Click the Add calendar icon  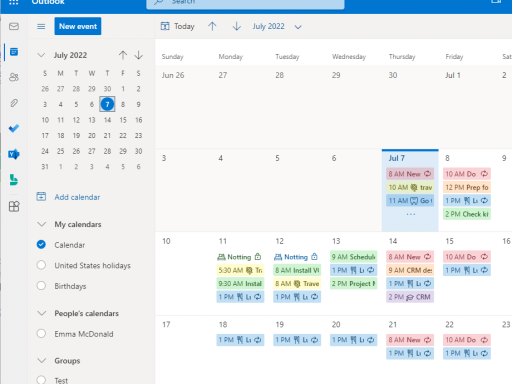point(41,197)
